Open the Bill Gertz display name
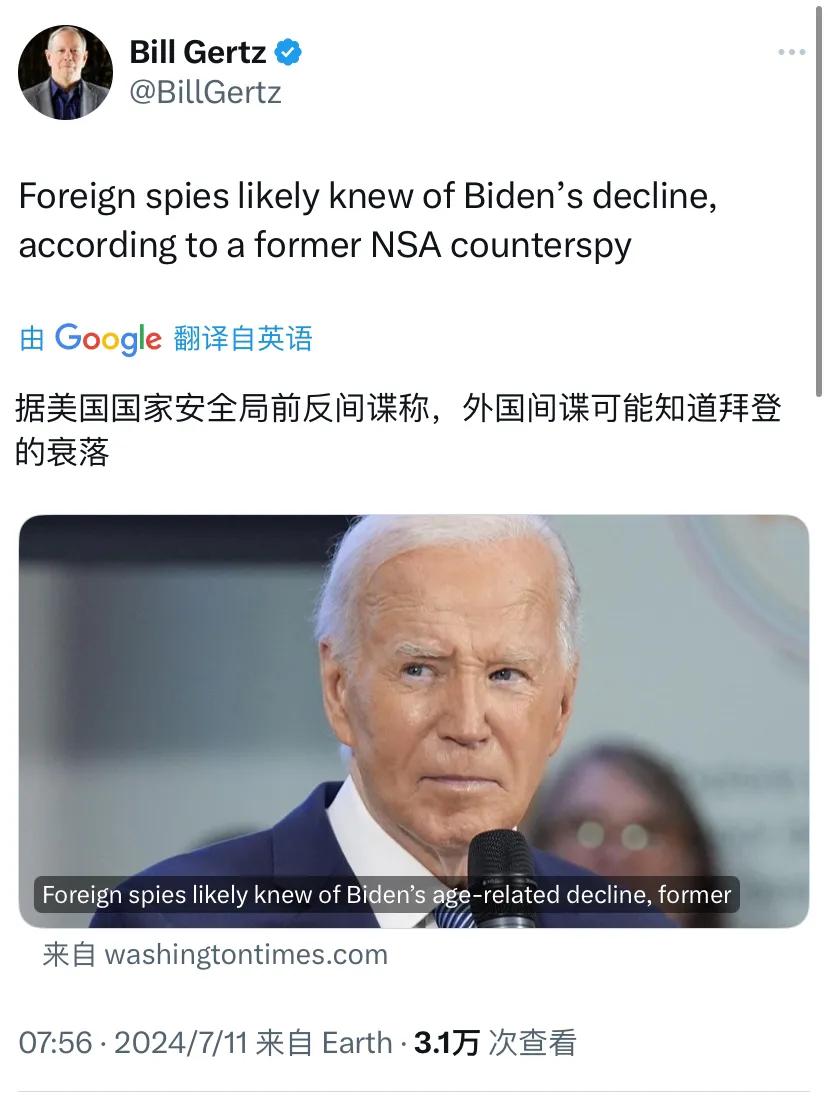Image resolution: width=828 pixels, height=1098 pixels. [198, 53]
